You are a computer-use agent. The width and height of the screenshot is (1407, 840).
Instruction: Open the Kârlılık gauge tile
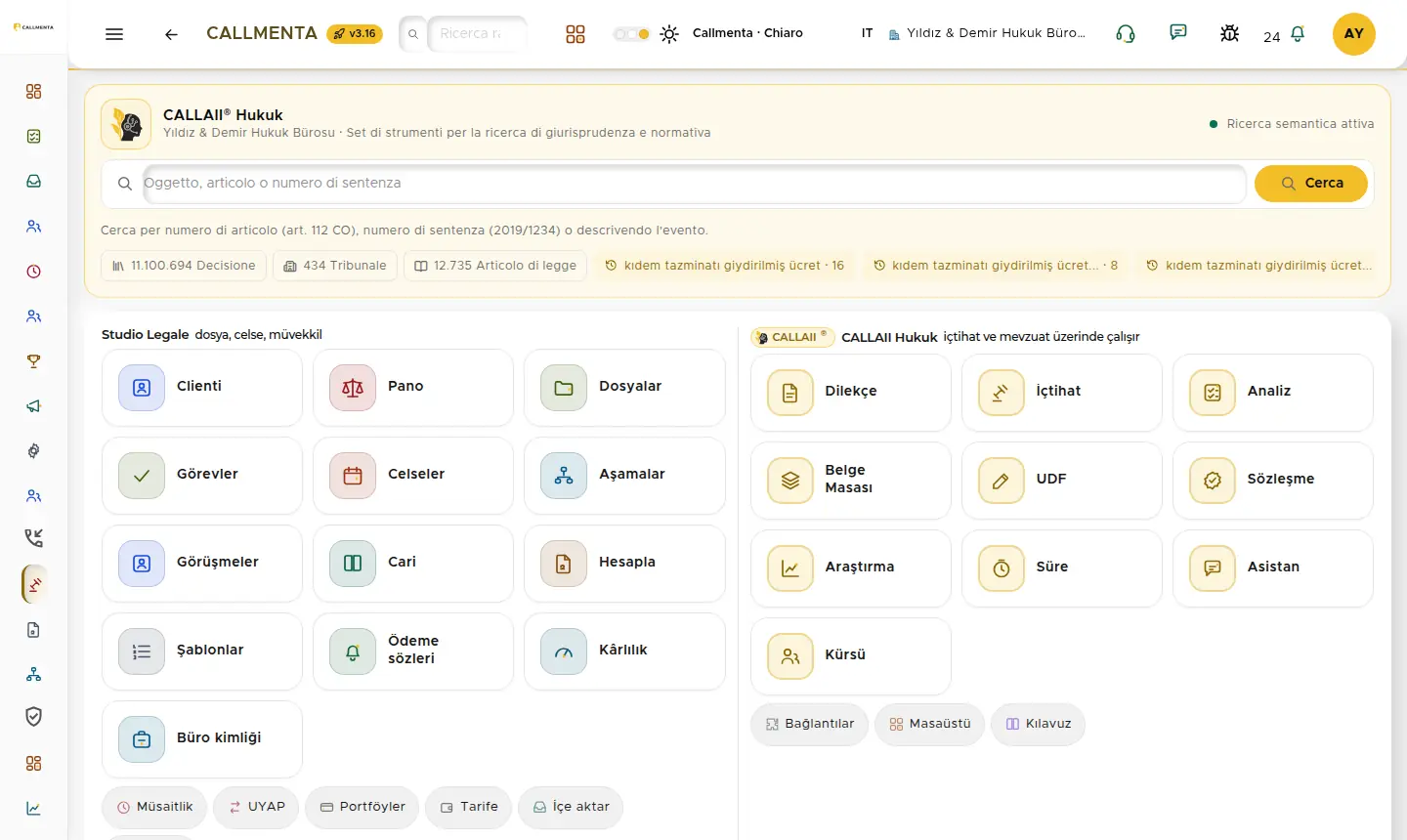pyautogui.click(x=624, y=651)
